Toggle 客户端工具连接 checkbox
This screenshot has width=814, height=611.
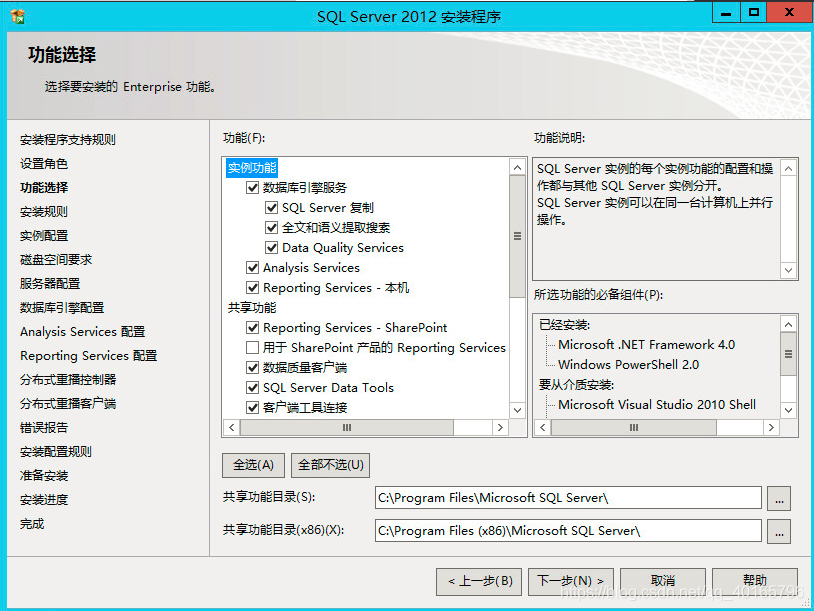tap(252, 408)
